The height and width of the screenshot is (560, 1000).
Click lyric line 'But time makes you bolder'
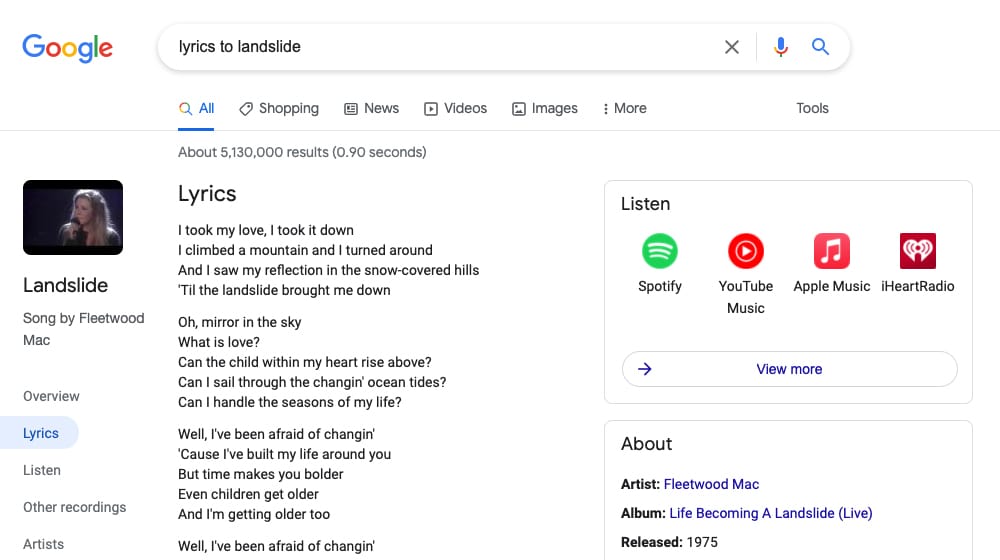260,474
